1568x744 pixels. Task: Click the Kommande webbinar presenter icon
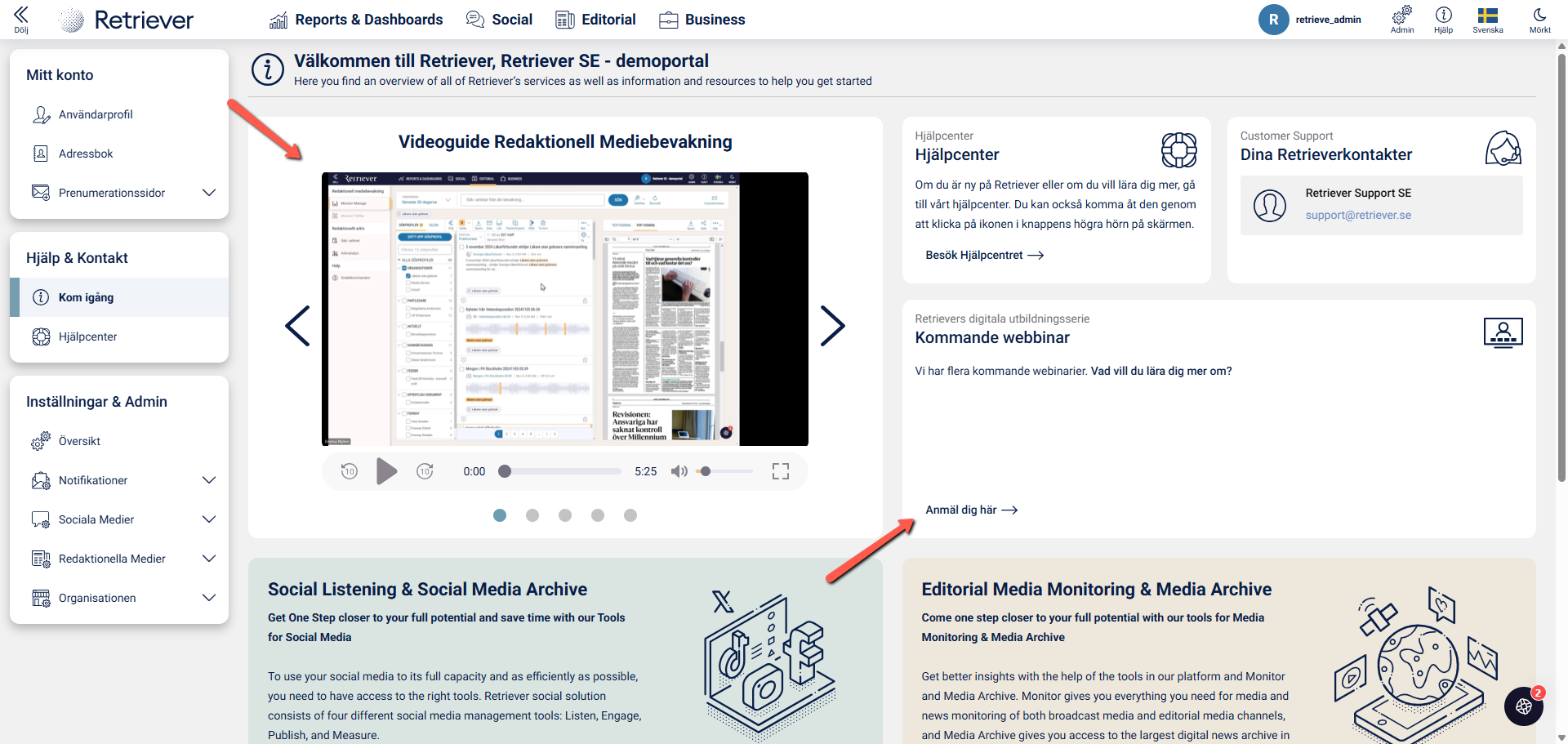coord(1503,333)
